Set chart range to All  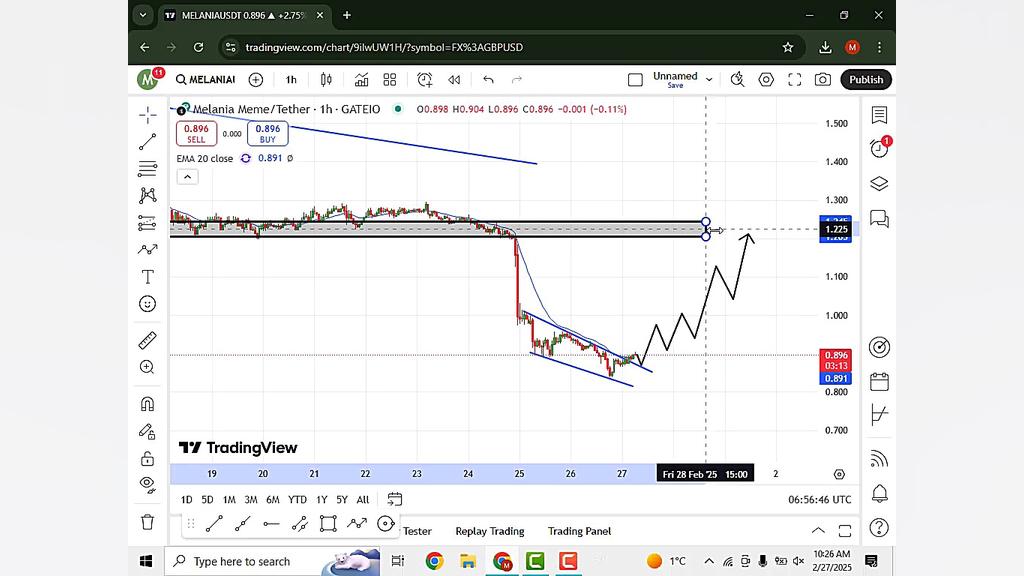(363, 500)
